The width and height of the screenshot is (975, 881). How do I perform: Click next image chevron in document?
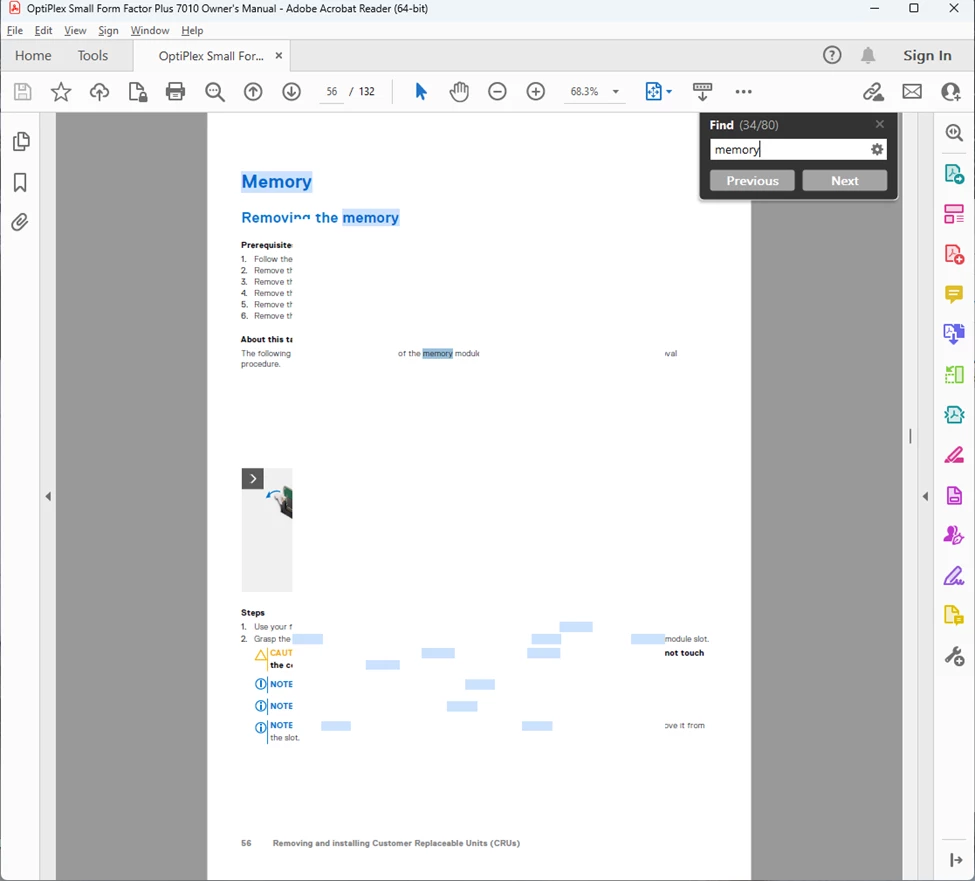[x=252, y=479]
